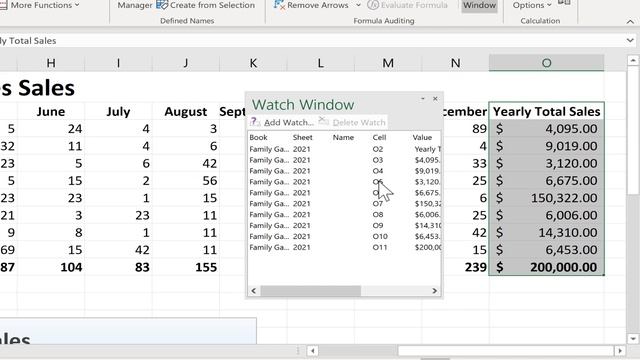Click Remove Arrows button
Screen dimensions: 640x360
click(x=311, y=5)
